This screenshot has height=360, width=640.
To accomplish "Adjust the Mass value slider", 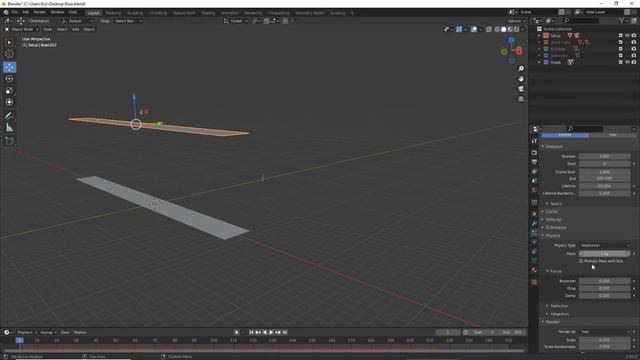I will pyautogui.click(x=604, y=253).
